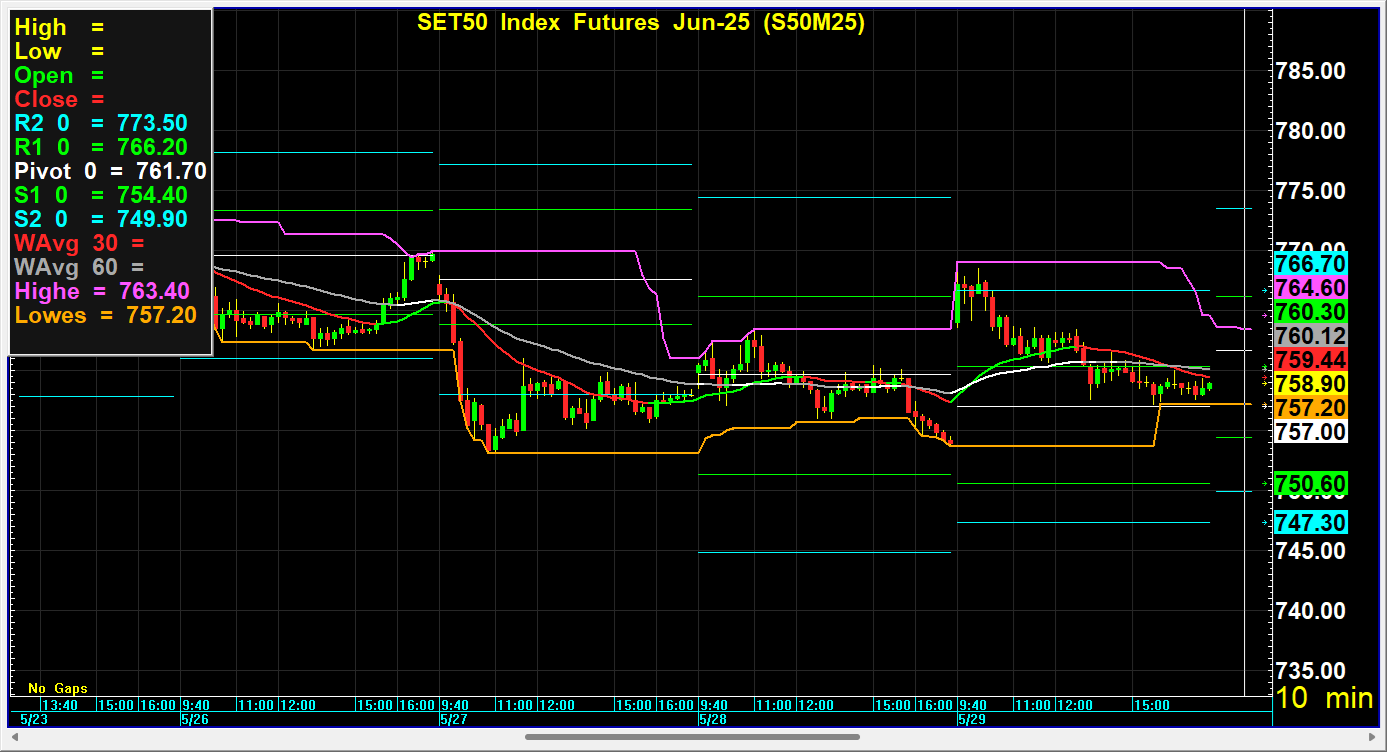The height and width of the screenshot is (752, 1387).
Task: Click the cyan 766.70 price tag
Action: coord(1311,264)
